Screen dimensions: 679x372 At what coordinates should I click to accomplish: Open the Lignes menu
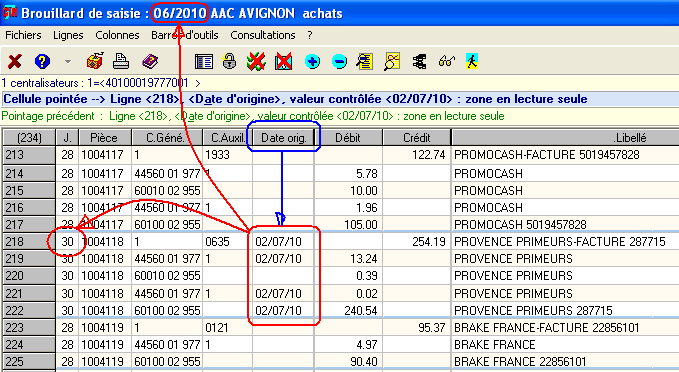(x=68, y=35)
